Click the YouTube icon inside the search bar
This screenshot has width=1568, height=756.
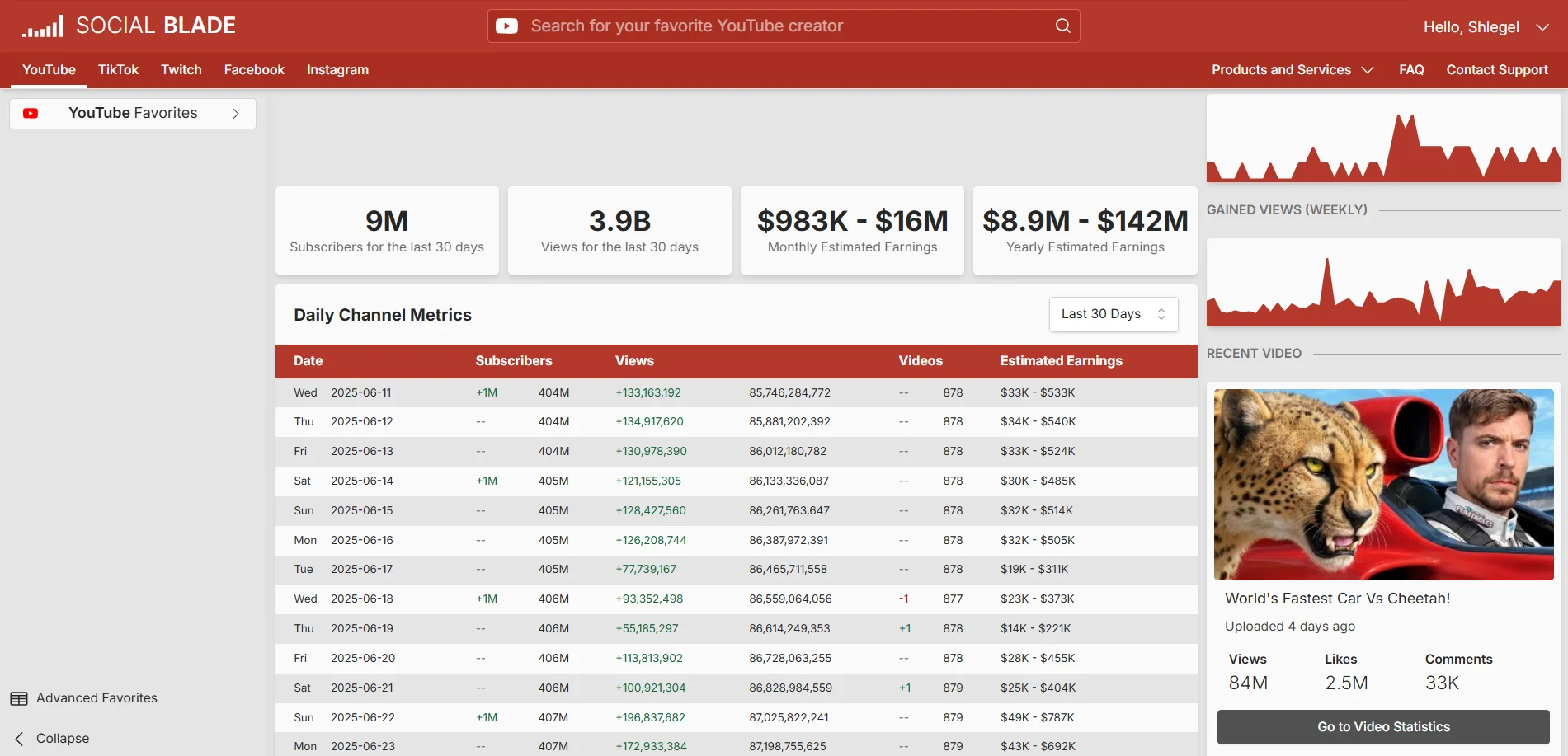point(507,26)
